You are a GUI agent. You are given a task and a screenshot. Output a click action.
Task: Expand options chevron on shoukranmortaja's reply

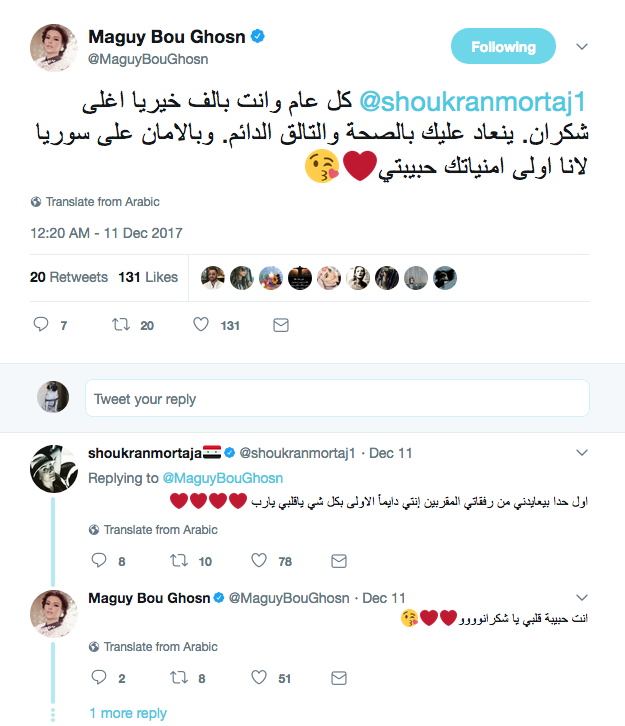pos(584,453)
